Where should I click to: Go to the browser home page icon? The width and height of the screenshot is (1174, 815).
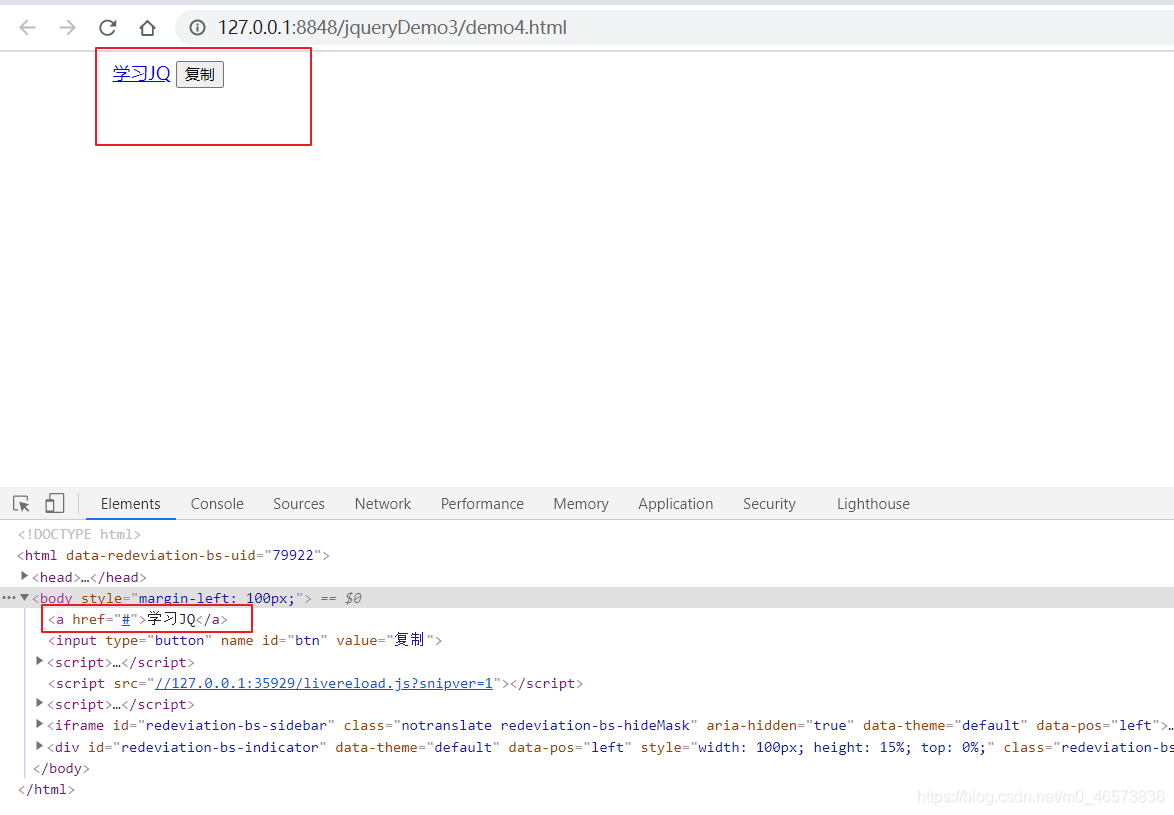[147, 28]
